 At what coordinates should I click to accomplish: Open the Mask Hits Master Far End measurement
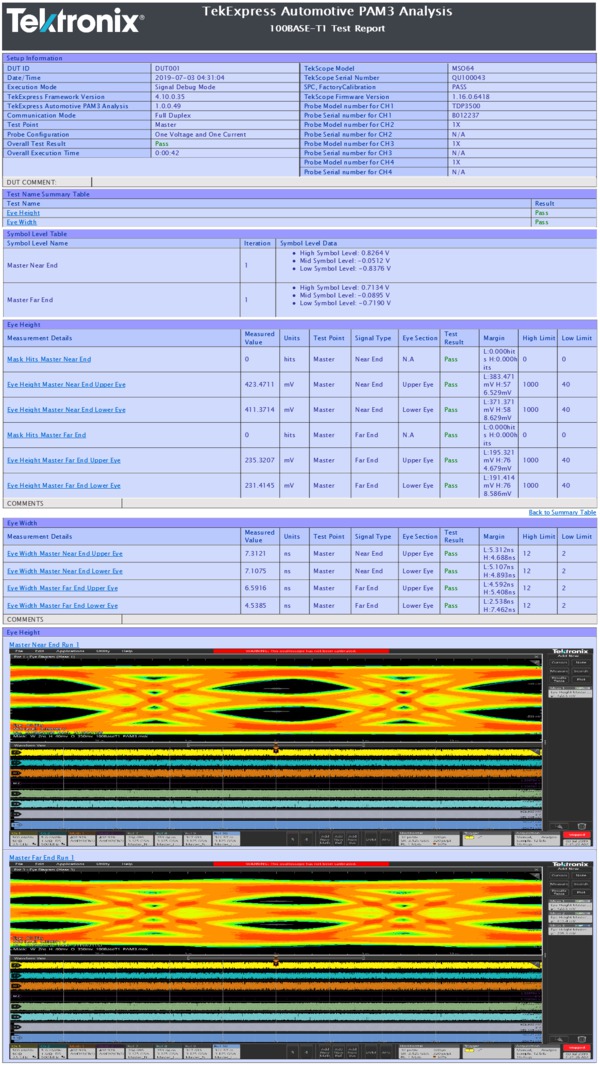(47, 435)
